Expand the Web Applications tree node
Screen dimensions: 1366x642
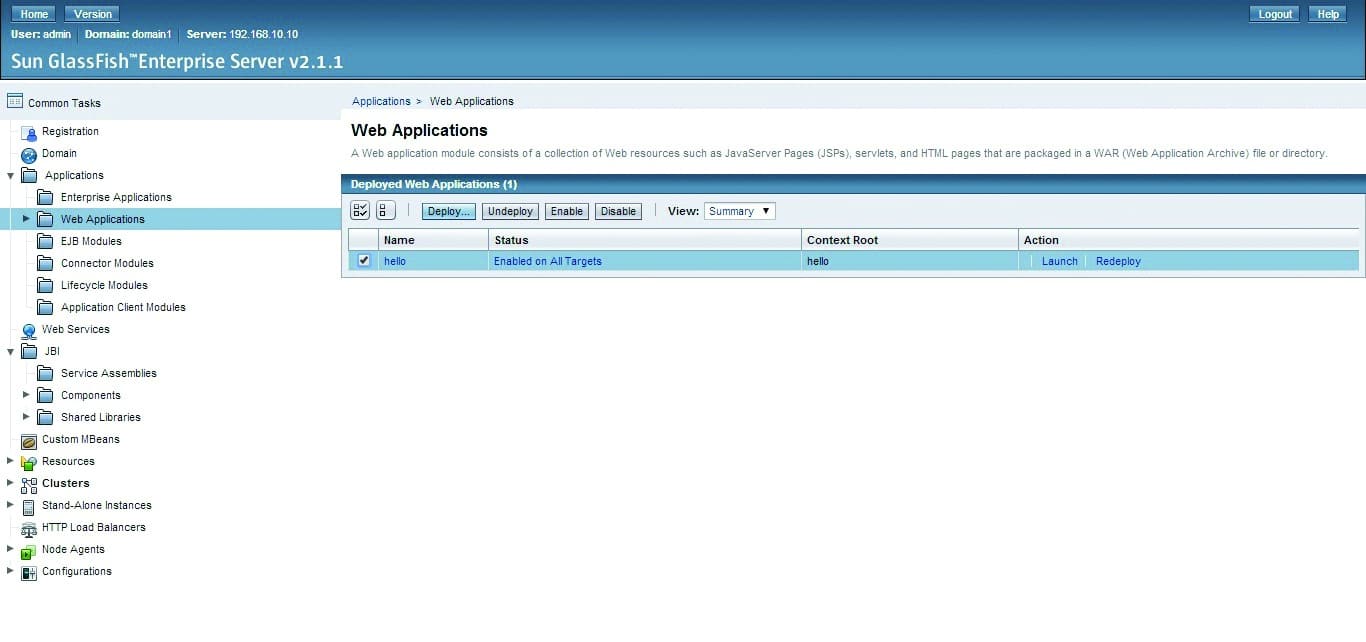pos(26,219)
